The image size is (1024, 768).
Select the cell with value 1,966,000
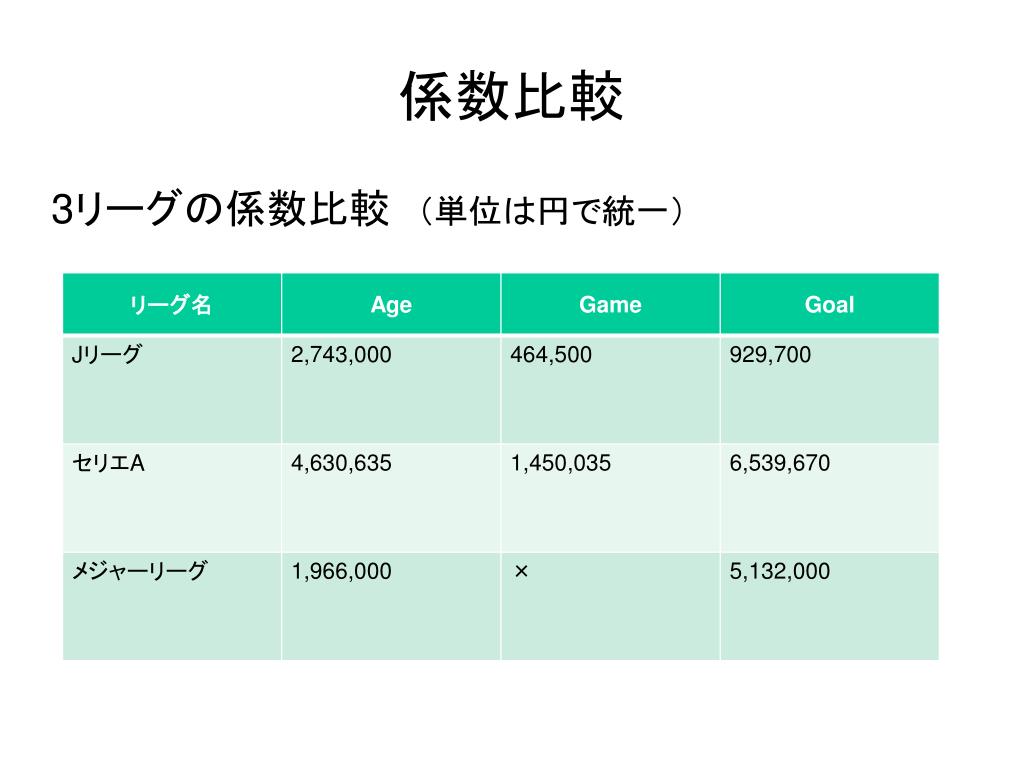[x=391, y=606]
